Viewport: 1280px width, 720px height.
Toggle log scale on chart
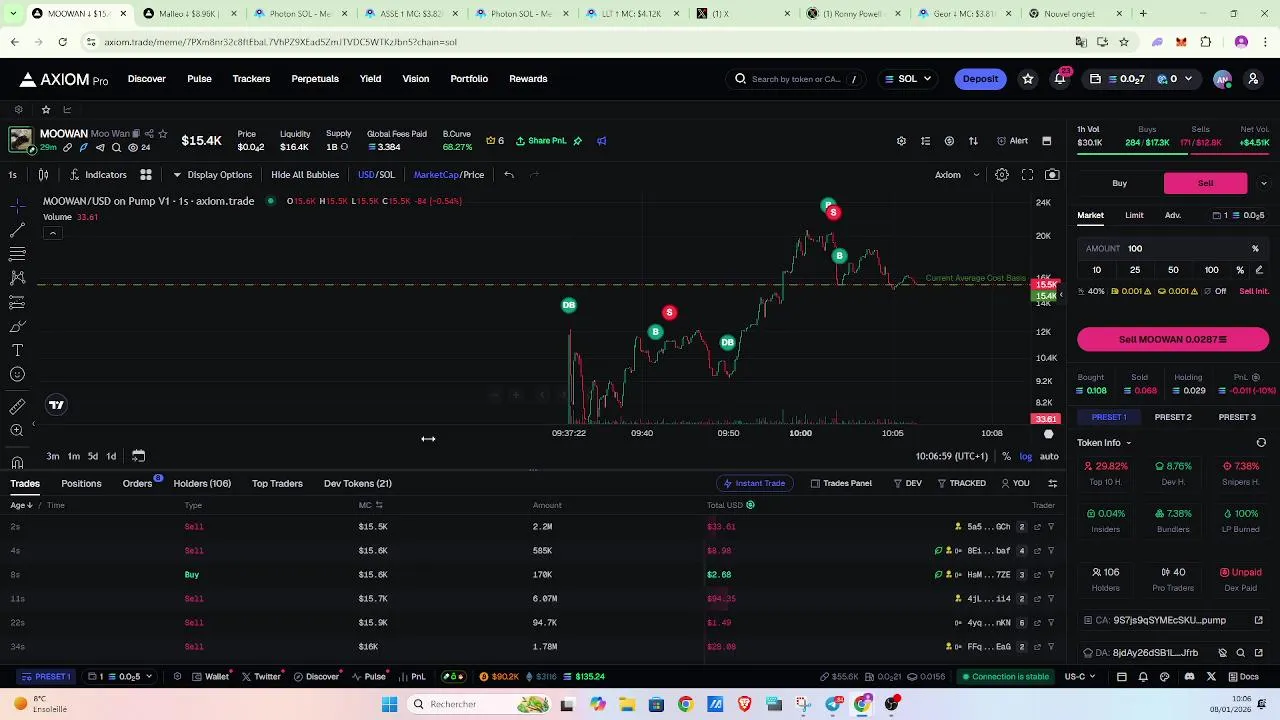pyautogui.click(x=1026, y=456)
